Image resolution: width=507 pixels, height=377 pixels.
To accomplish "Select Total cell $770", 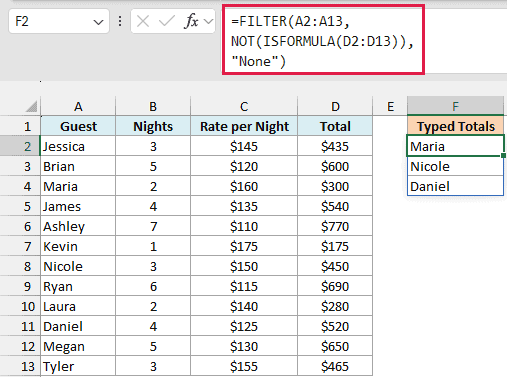I will pos(335,226).
